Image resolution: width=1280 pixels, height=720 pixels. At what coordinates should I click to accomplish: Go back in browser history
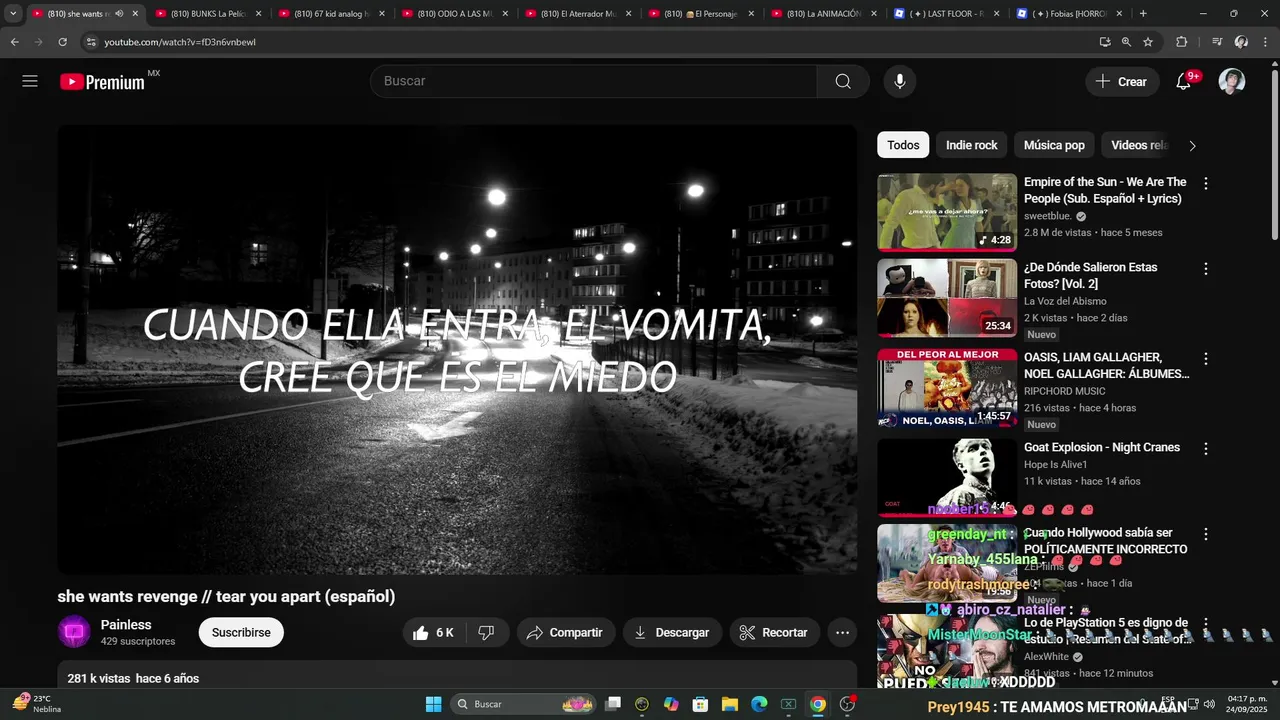click(x=14, y=42)
